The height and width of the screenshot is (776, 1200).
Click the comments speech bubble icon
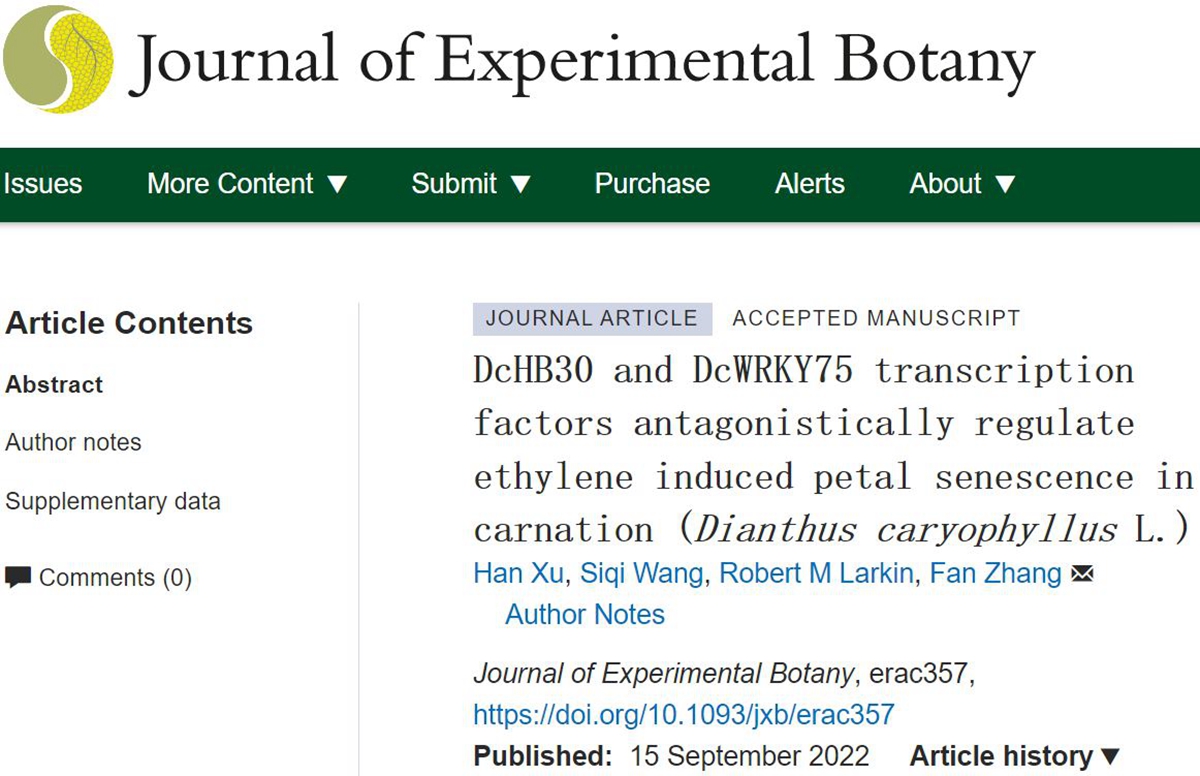[x=18, y=577]
